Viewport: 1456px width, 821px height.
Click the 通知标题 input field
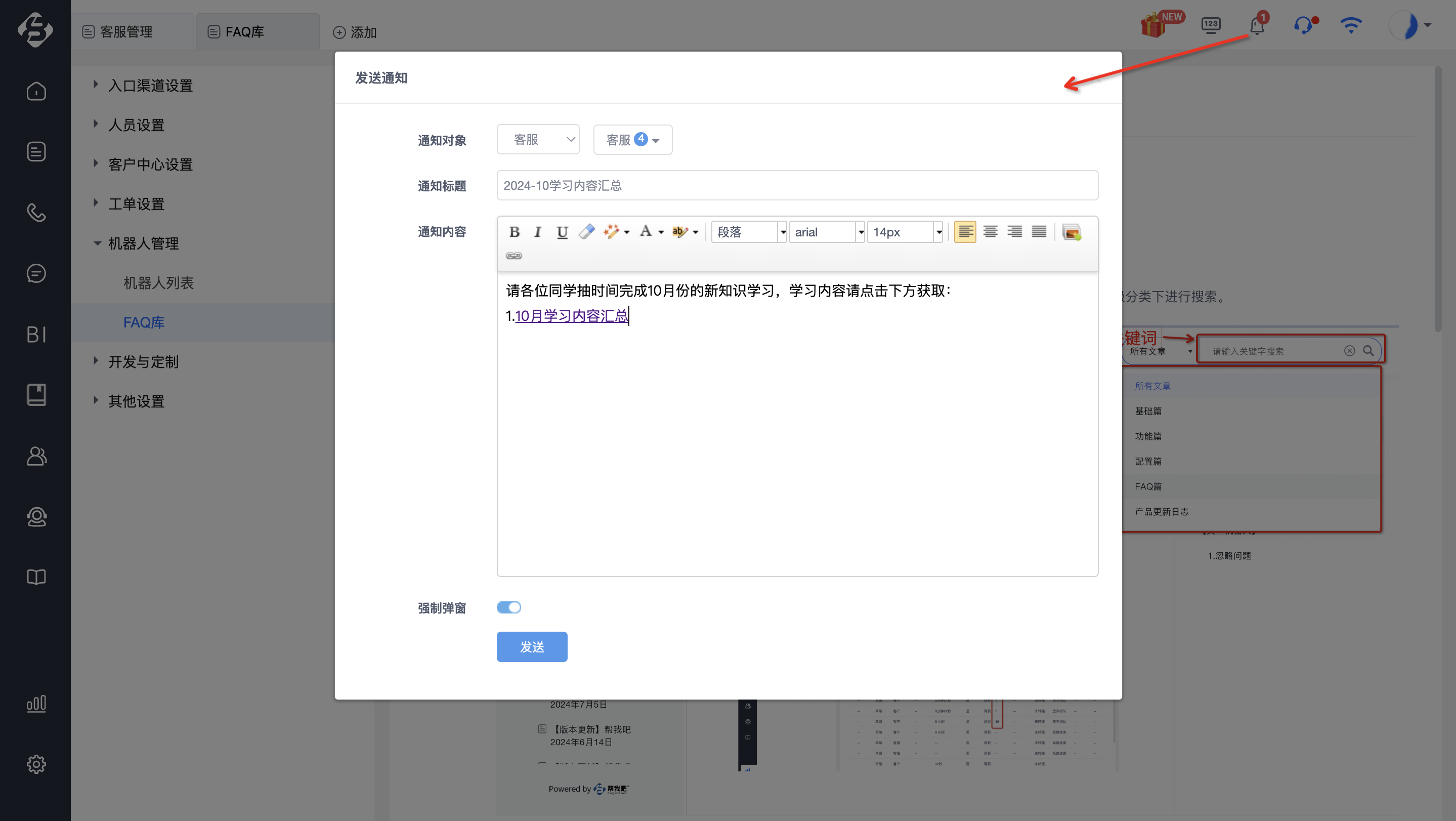tap(797, 185)
